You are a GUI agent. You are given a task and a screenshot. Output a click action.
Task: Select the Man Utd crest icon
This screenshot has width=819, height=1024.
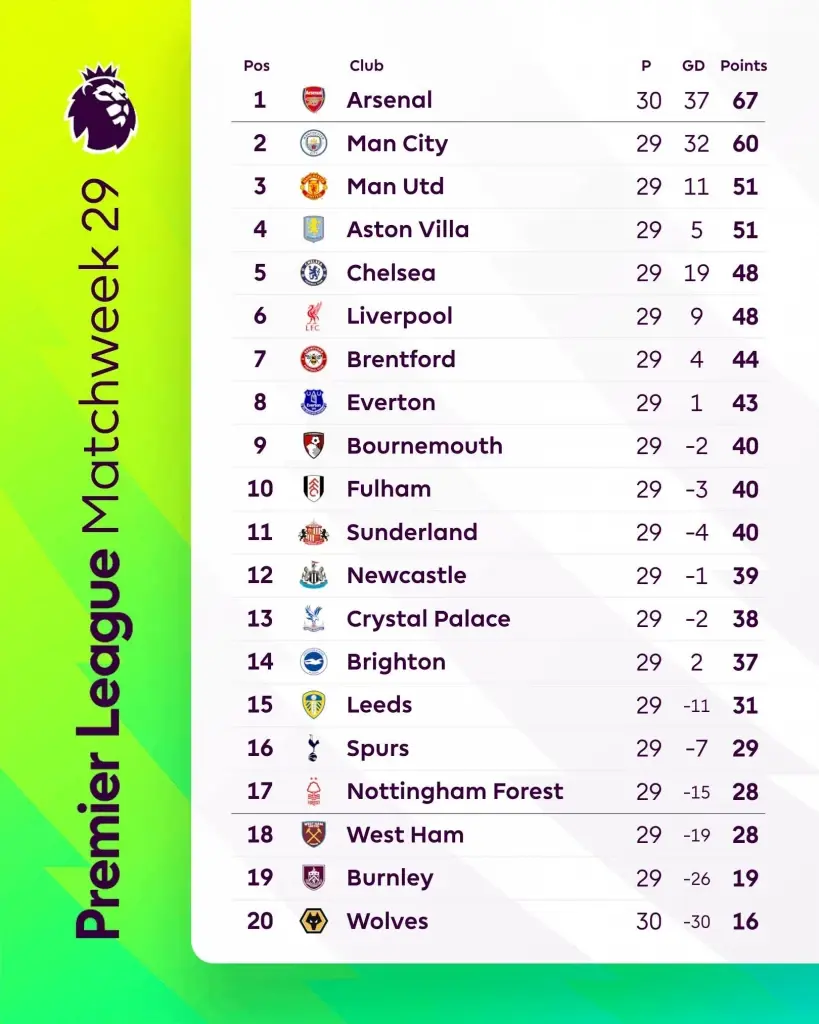[x=314, y=186]
